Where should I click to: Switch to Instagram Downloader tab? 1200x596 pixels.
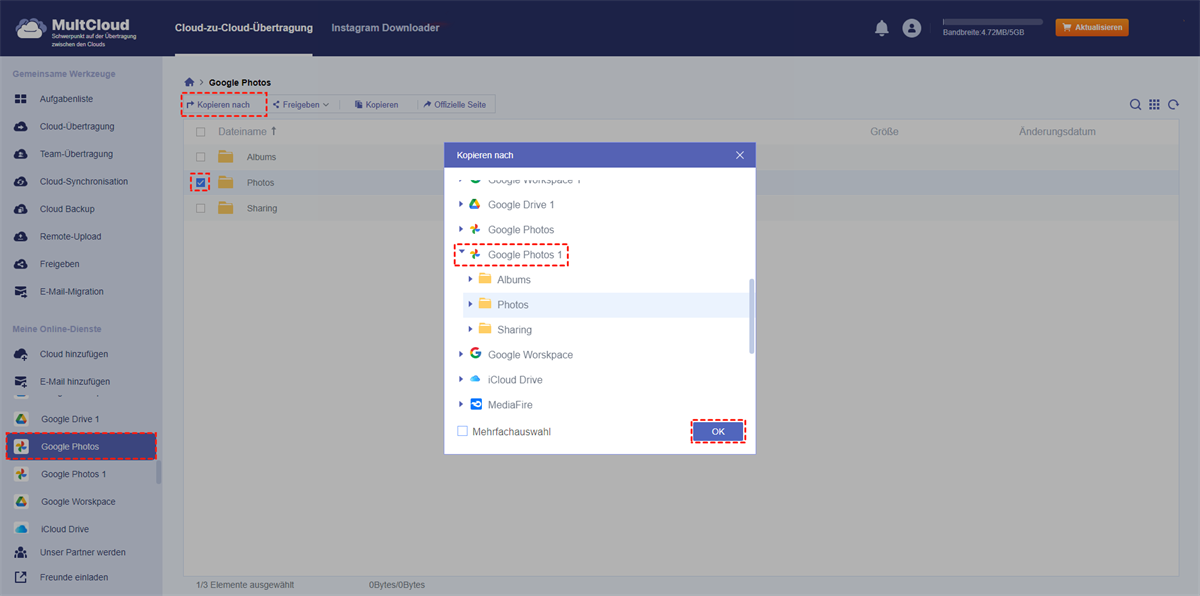(x=385, y=28)
